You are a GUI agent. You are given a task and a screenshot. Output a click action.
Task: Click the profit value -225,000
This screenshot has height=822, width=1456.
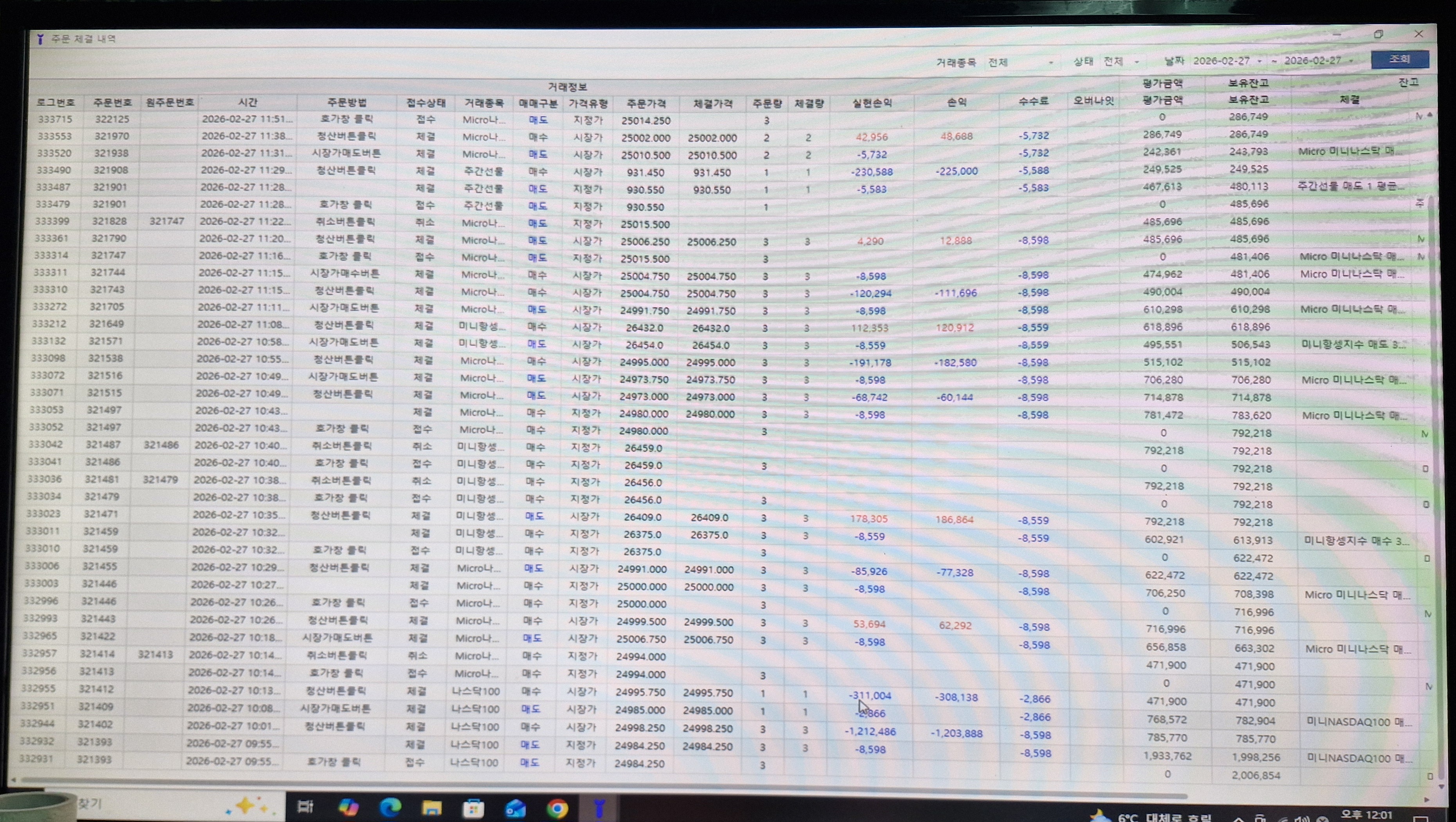[957, 171]
